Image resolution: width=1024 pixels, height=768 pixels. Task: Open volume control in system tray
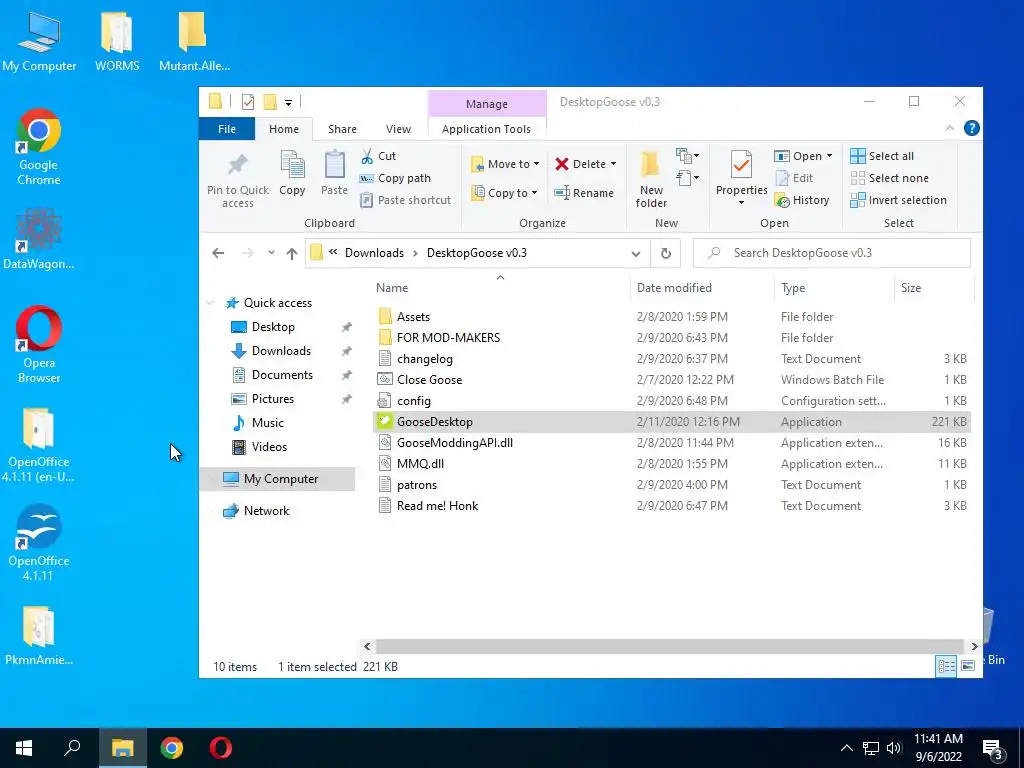point(894,748)
